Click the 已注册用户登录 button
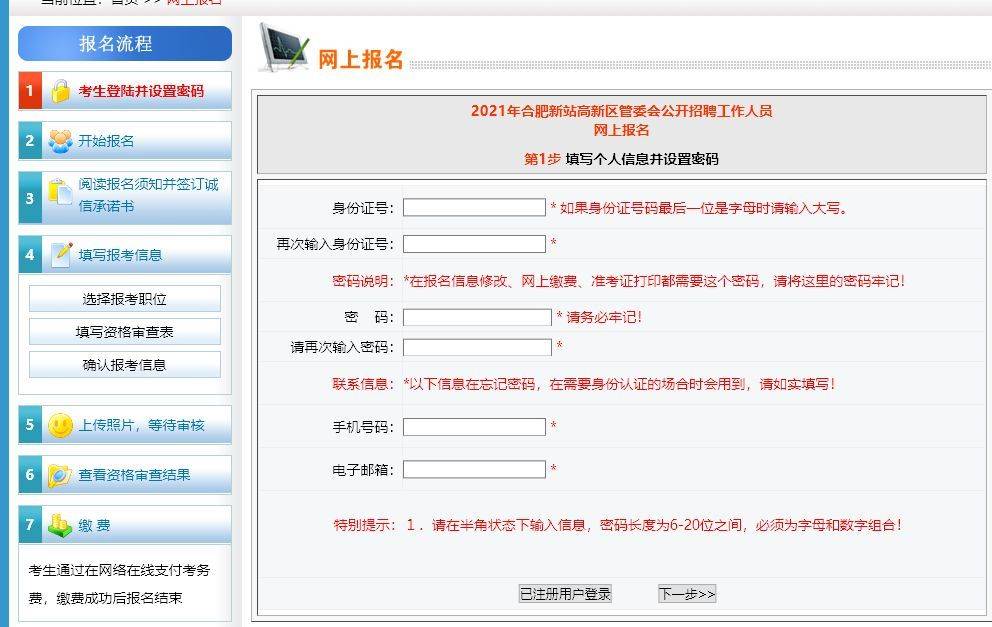The image size is (992, 627). [x=565, y=594]
